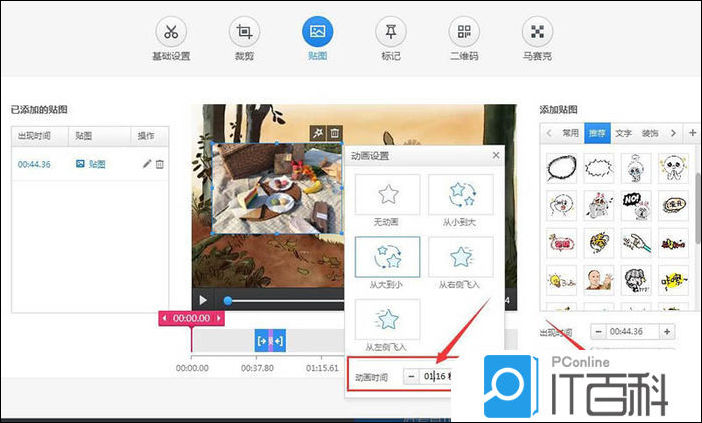Pick the crying character sticker
Viewport: 702px width, 423px height.
636,168
